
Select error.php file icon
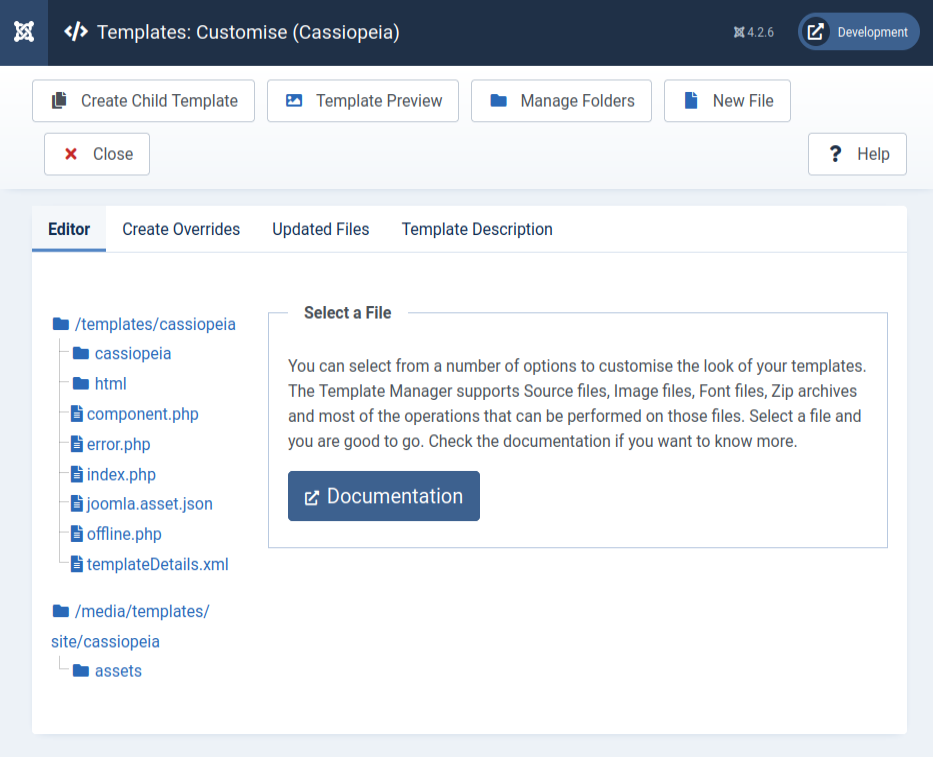(x=77, y=444)
